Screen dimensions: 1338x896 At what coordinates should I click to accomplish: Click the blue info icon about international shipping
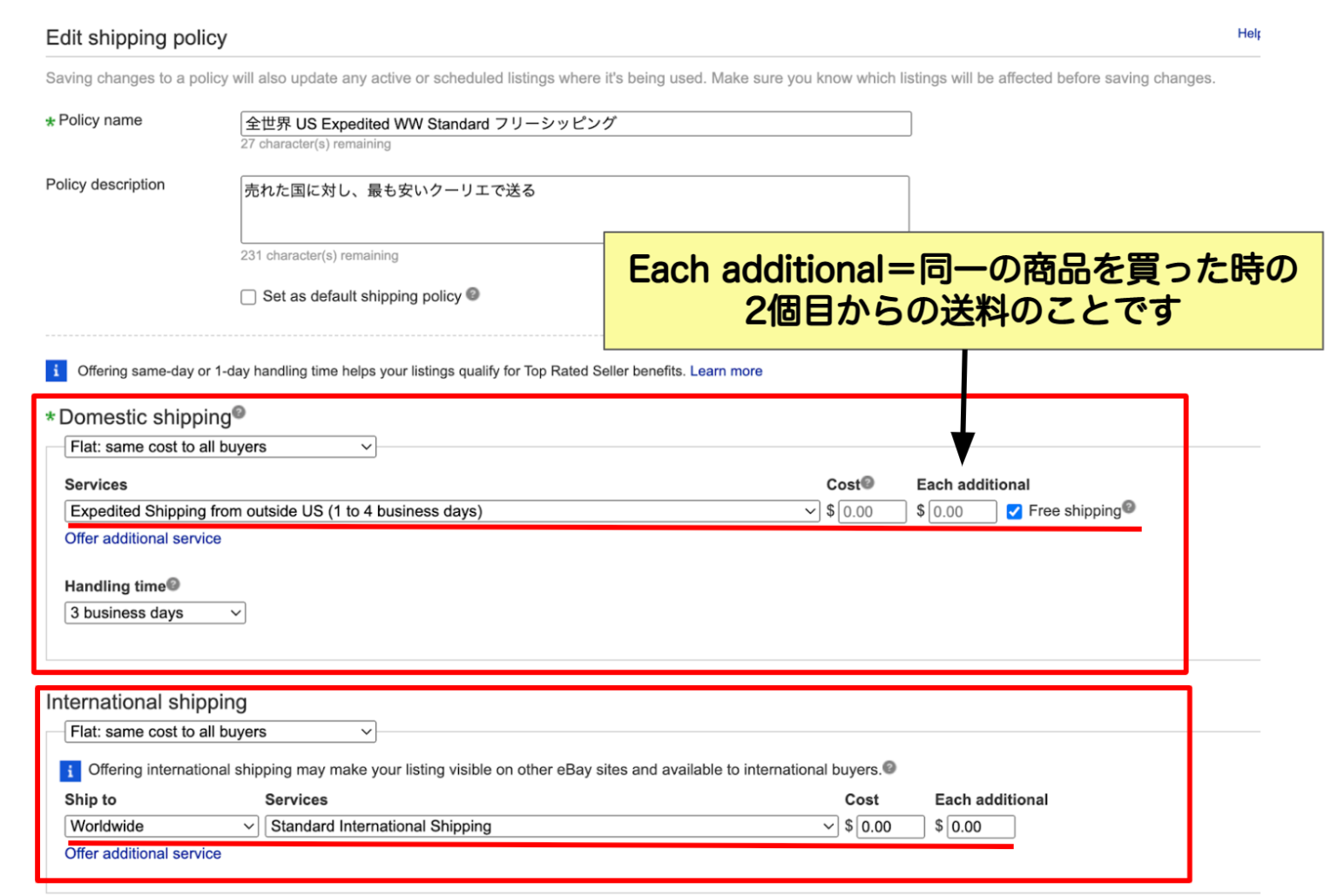(69, 770)
